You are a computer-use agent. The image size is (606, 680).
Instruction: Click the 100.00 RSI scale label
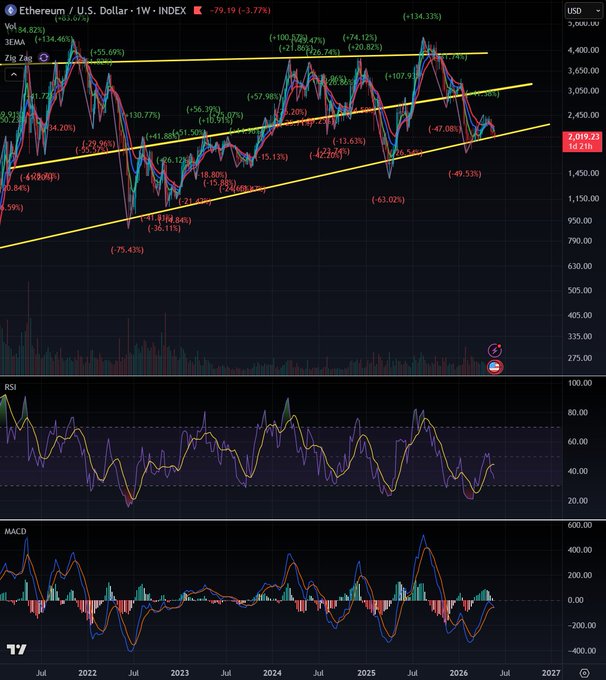pos(580,383)
